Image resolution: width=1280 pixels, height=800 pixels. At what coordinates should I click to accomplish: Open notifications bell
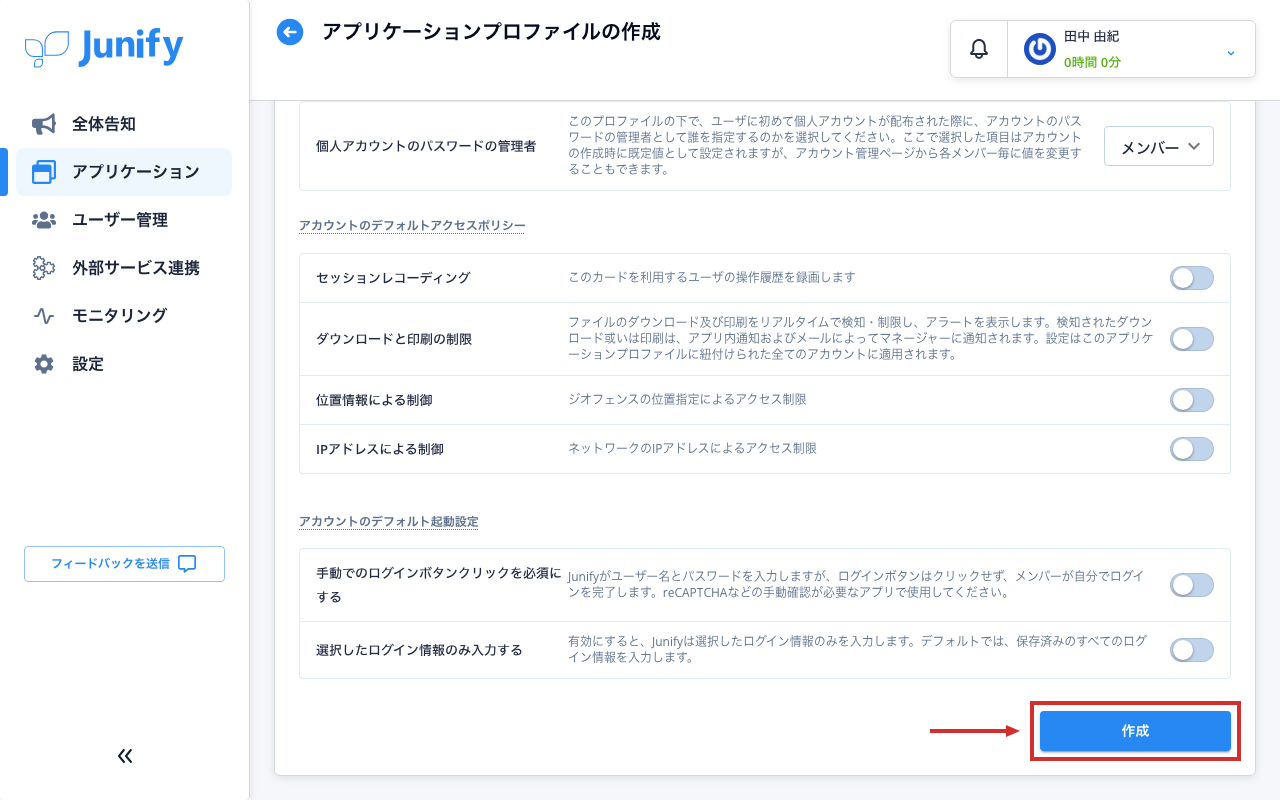coord(979,49)
